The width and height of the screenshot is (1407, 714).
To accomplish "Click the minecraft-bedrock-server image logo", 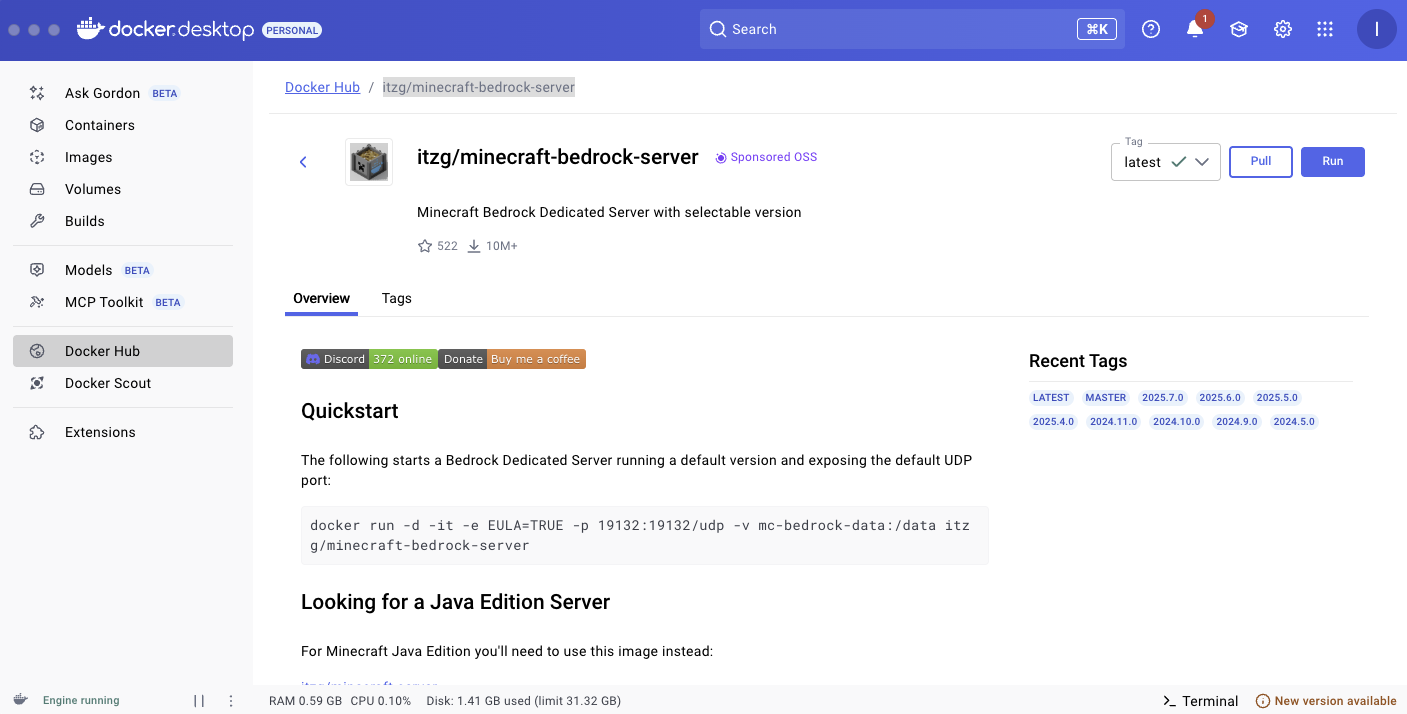I will click(x=369, y=162).
